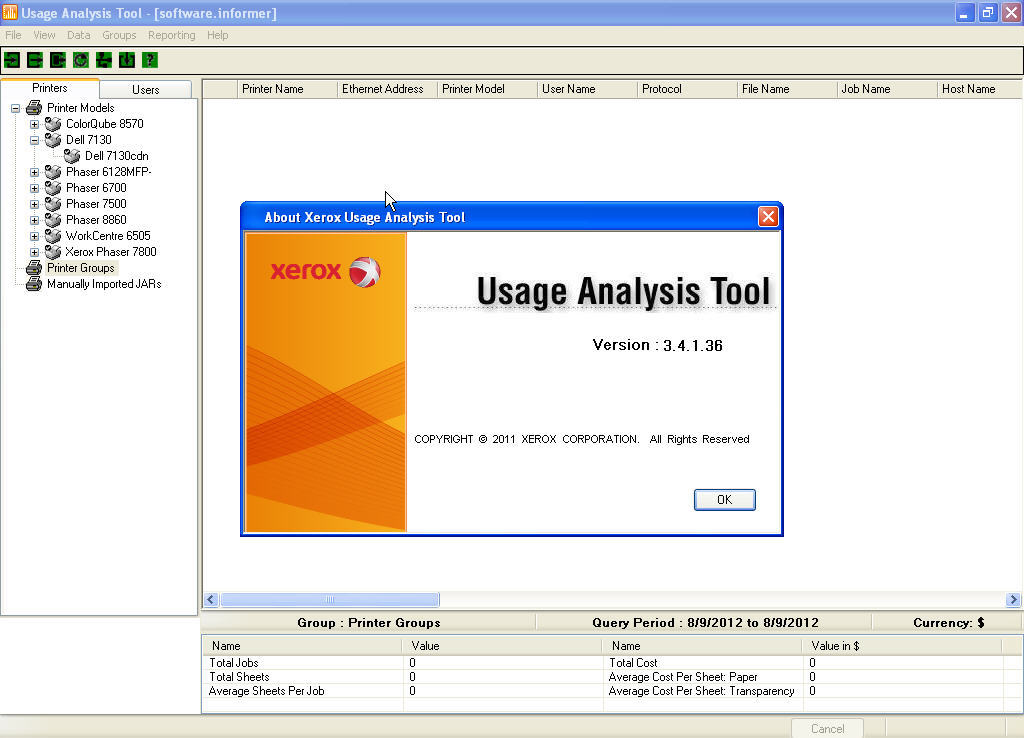Click the Host Name column header
This screenshot has width=1024, height=738.
coord(980,89)
